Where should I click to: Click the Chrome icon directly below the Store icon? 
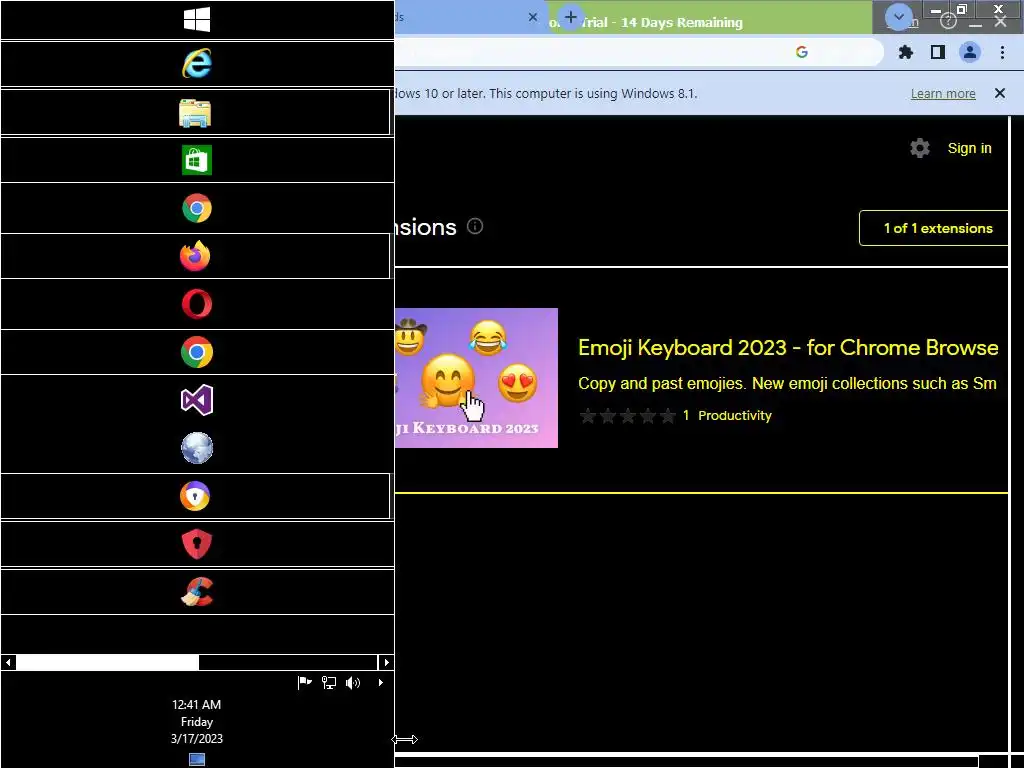[x=197, y=208]
